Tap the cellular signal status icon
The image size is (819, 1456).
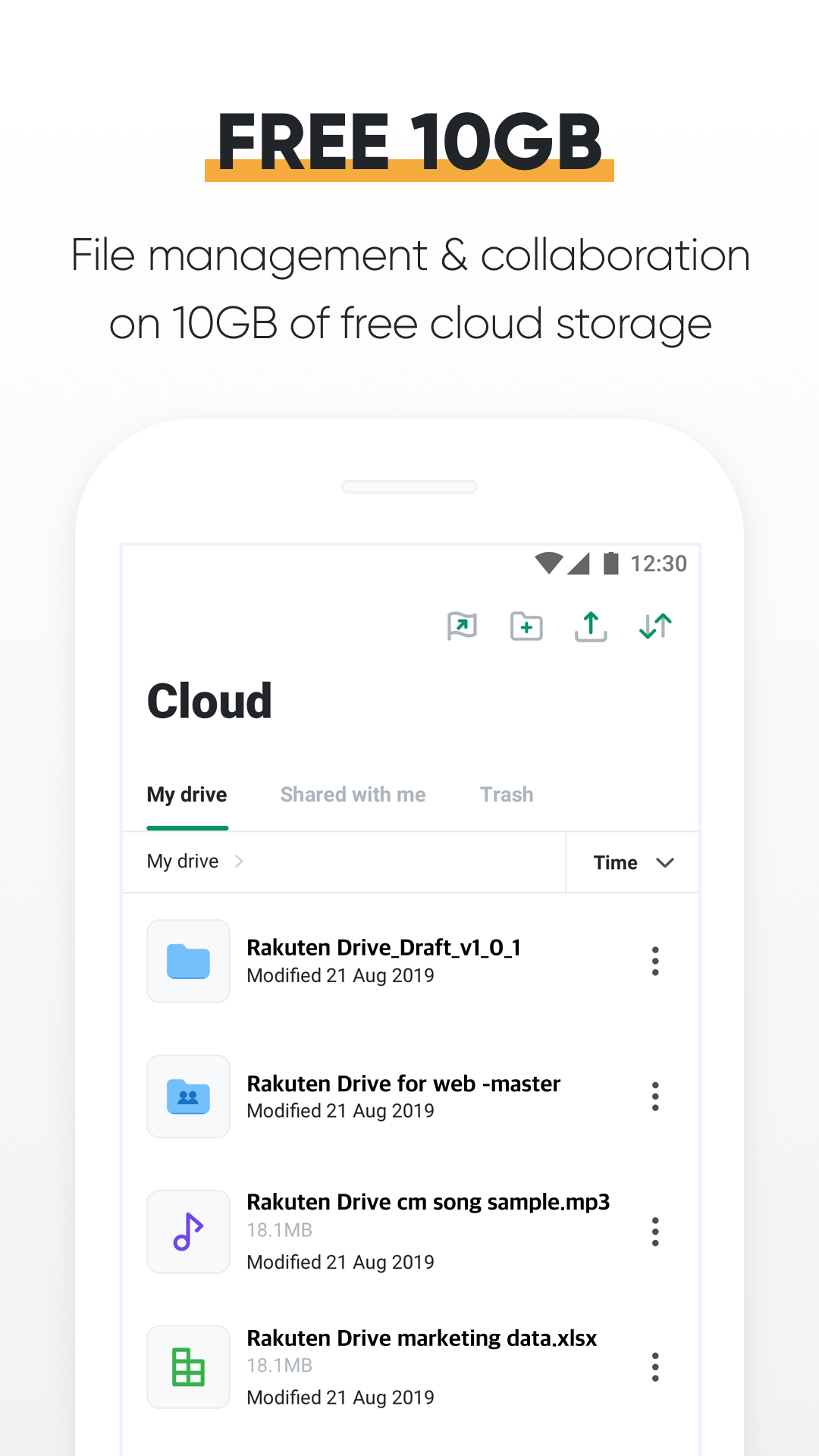579,563
